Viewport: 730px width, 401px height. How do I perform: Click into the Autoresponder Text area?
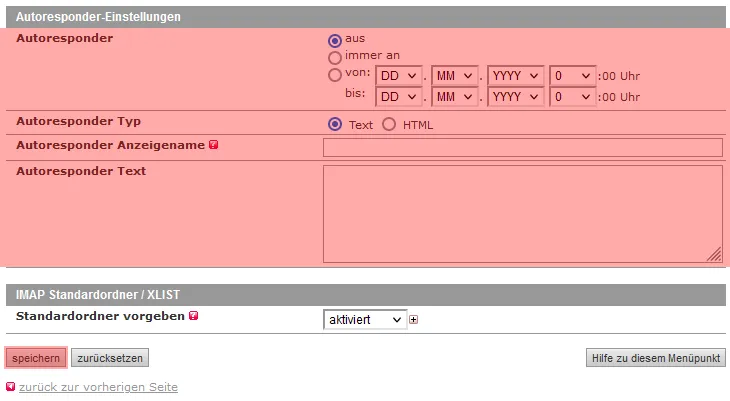(x=522, y=214)
